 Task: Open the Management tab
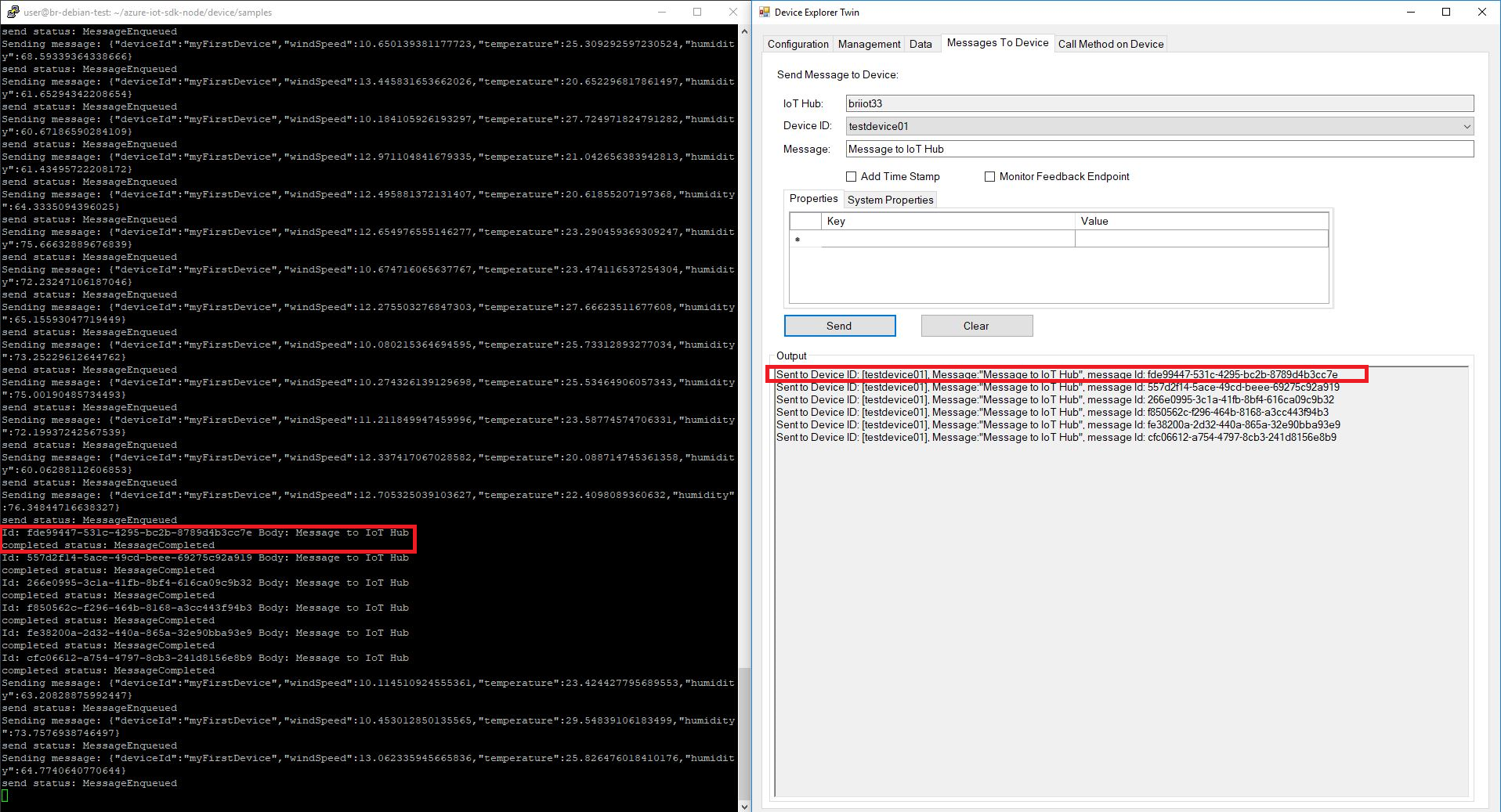[x=869, y=44]
